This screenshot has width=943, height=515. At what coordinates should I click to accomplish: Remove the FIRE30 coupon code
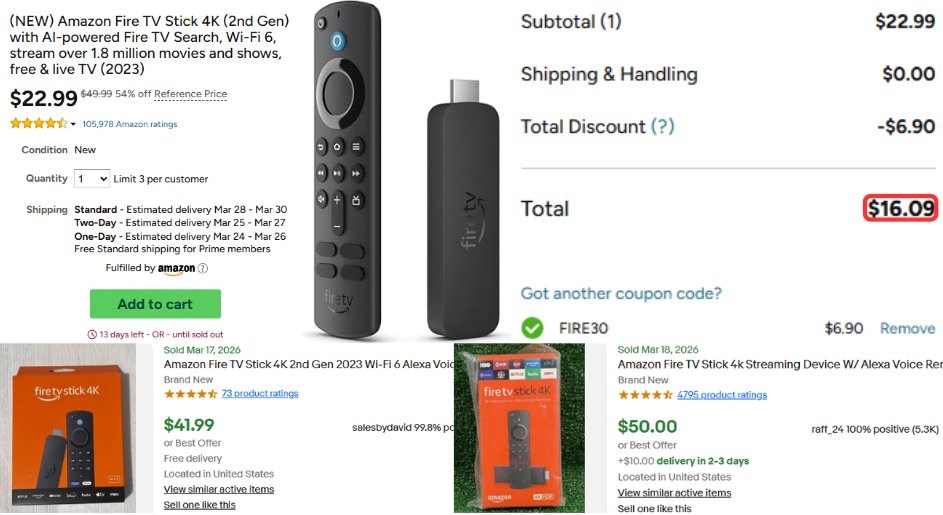tap(908, 328)
